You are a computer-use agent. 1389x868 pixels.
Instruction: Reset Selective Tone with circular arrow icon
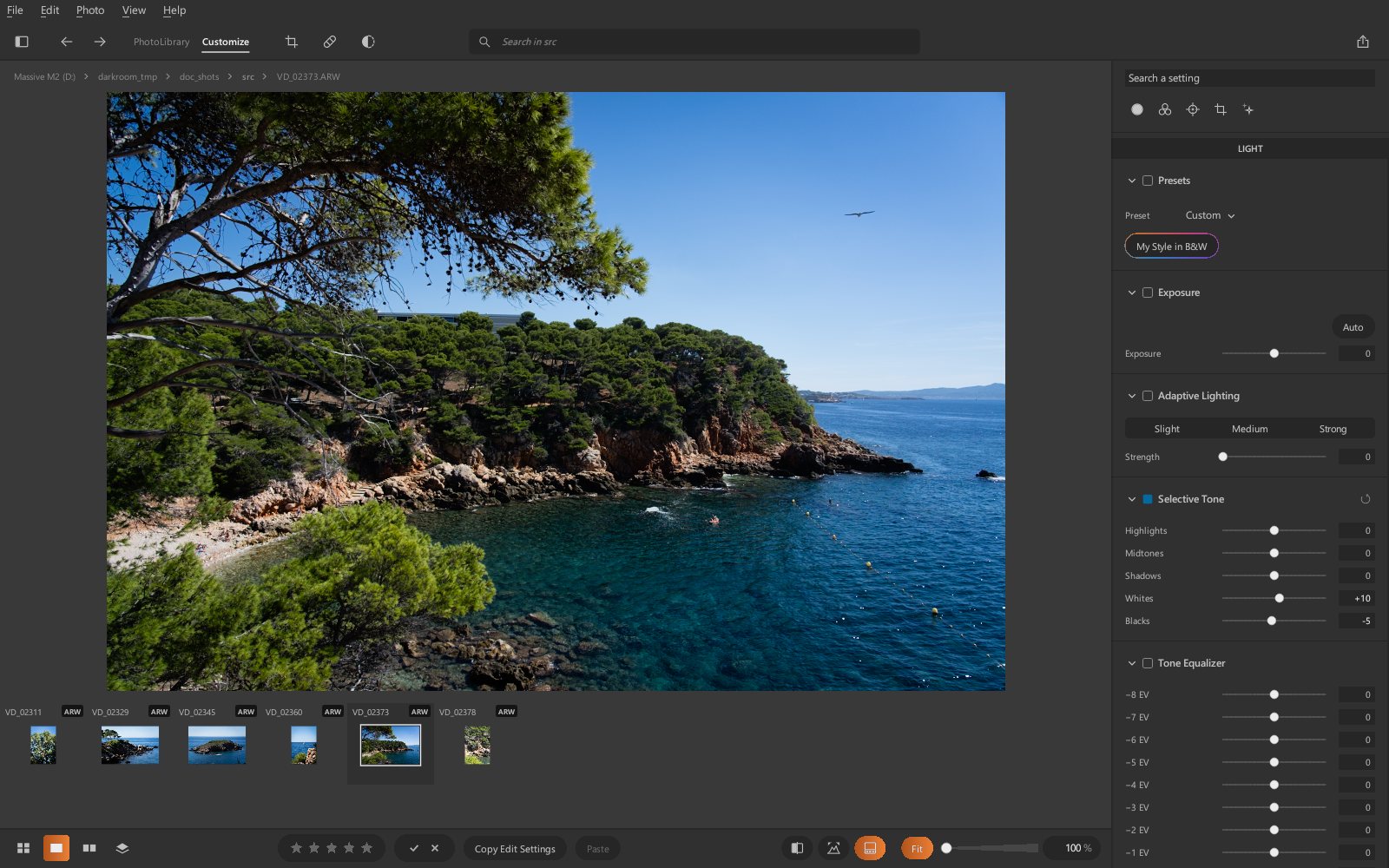pyautogui.click(x=1366, y=499)
